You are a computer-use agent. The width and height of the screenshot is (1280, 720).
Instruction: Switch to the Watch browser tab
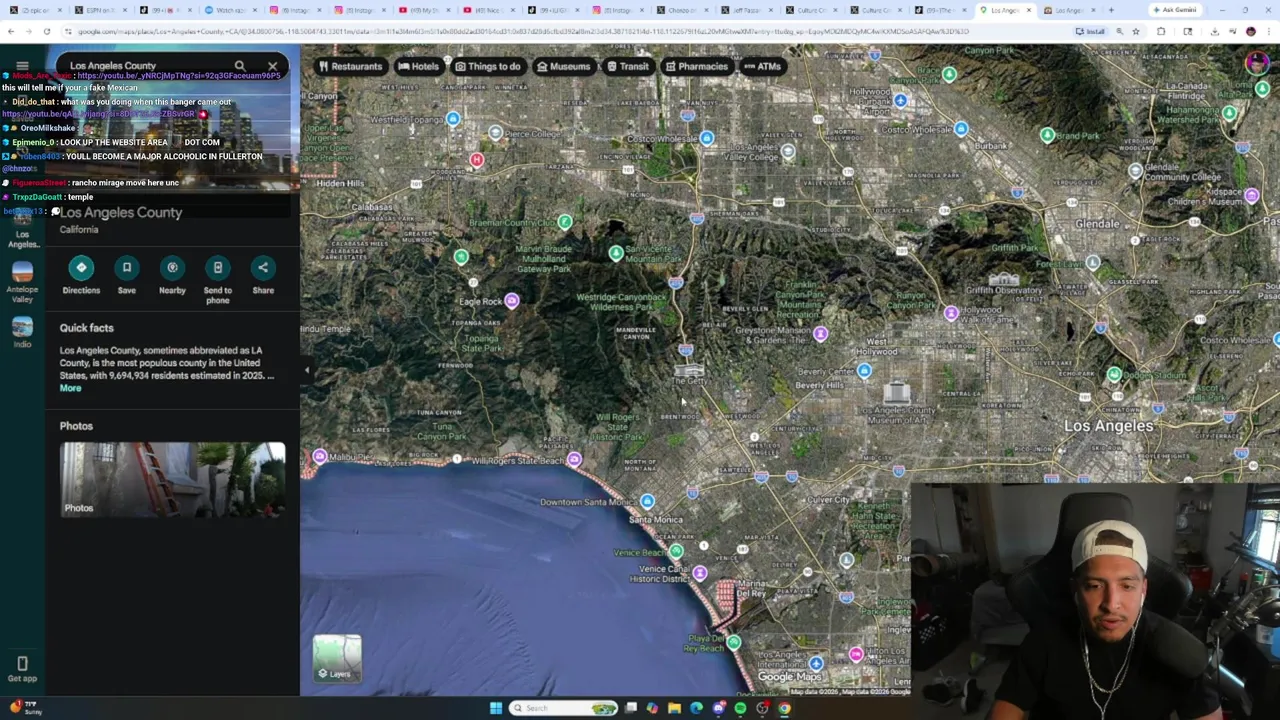tap(228, 10)
